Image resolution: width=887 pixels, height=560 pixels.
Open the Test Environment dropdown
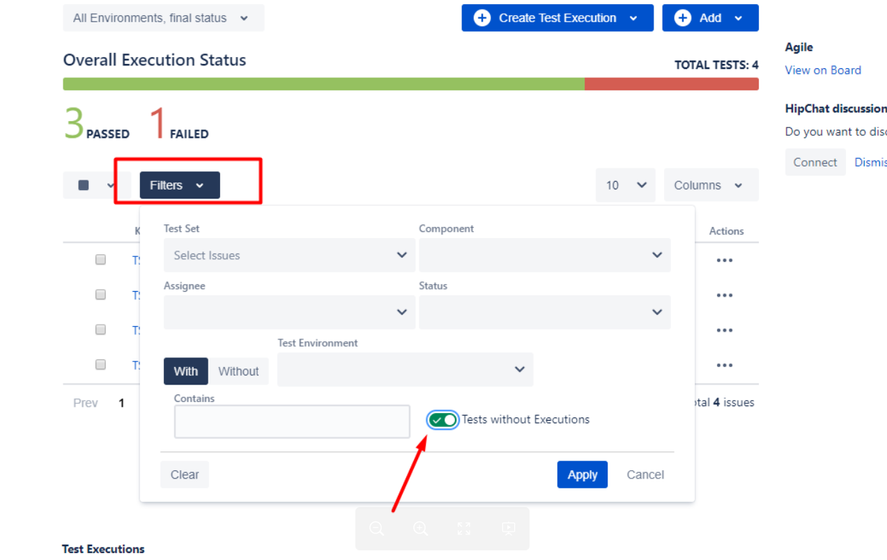click(405, 369)
